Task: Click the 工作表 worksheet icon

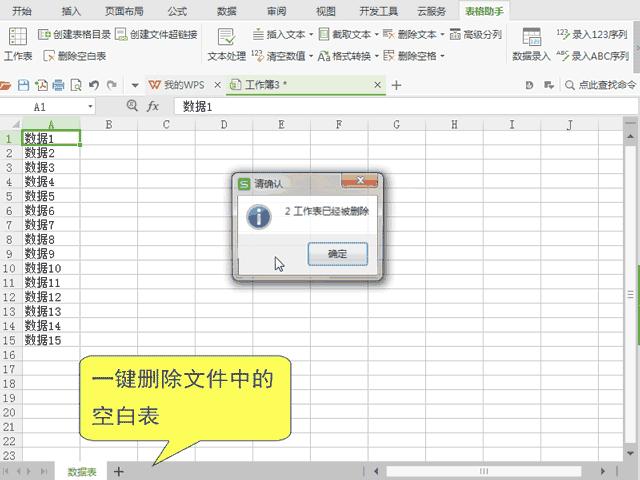Action: pyautogui.click(x=18, y=36)
